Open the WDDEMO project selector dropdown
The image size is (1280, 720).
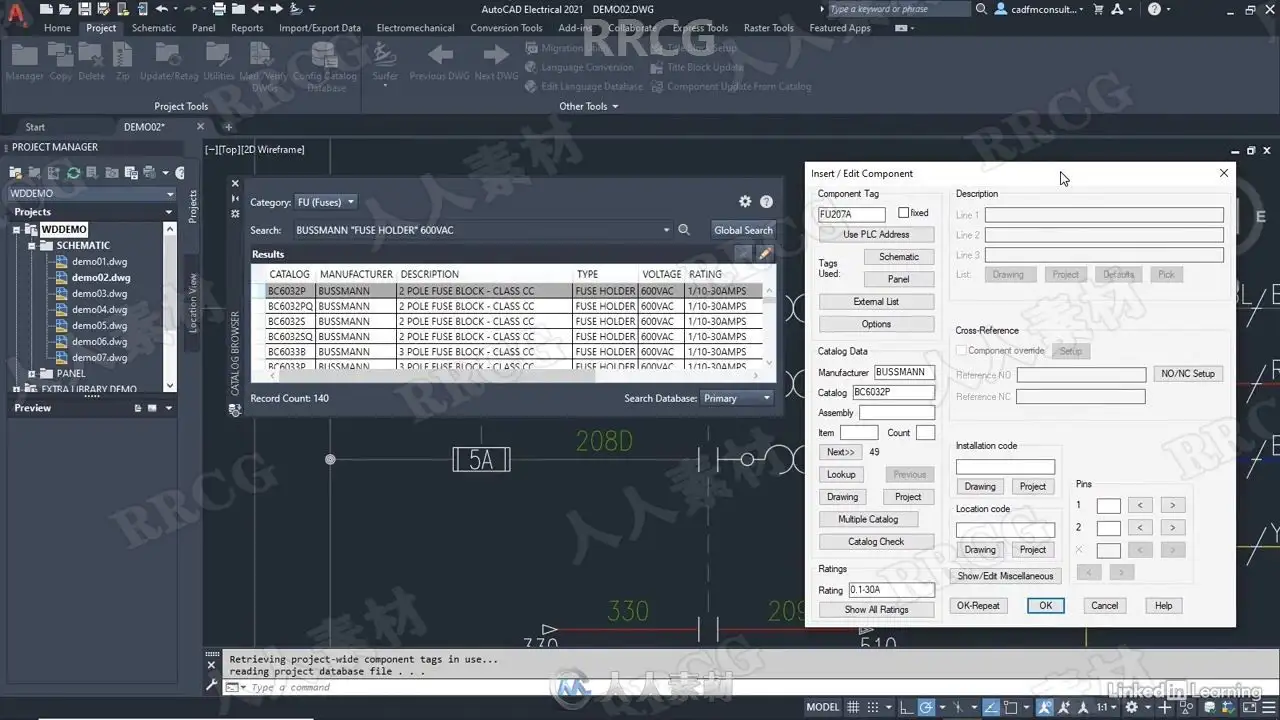(x=91, y=193)
